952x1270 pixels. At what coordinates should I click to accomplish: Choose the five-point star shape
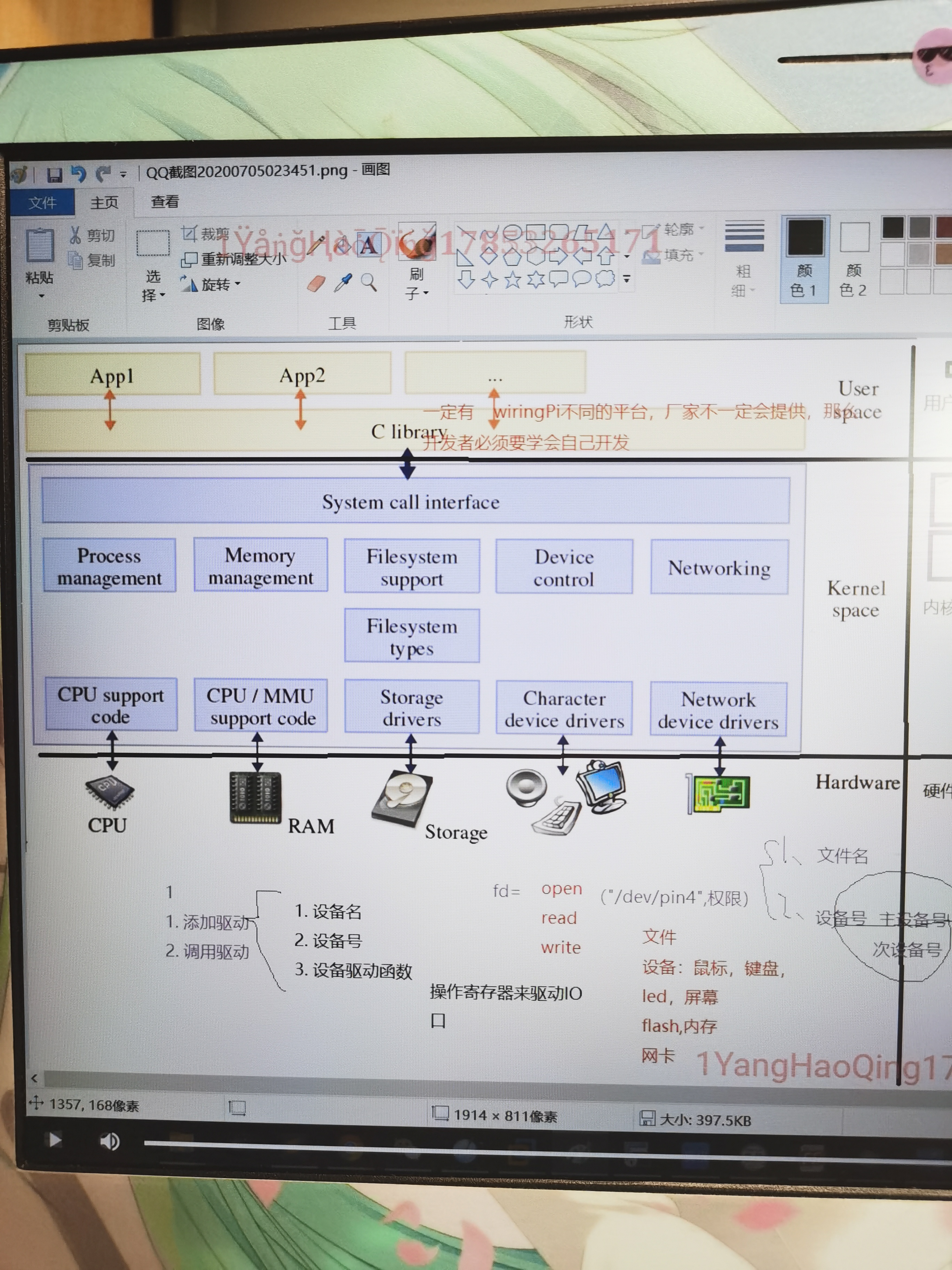coord(513,280)
